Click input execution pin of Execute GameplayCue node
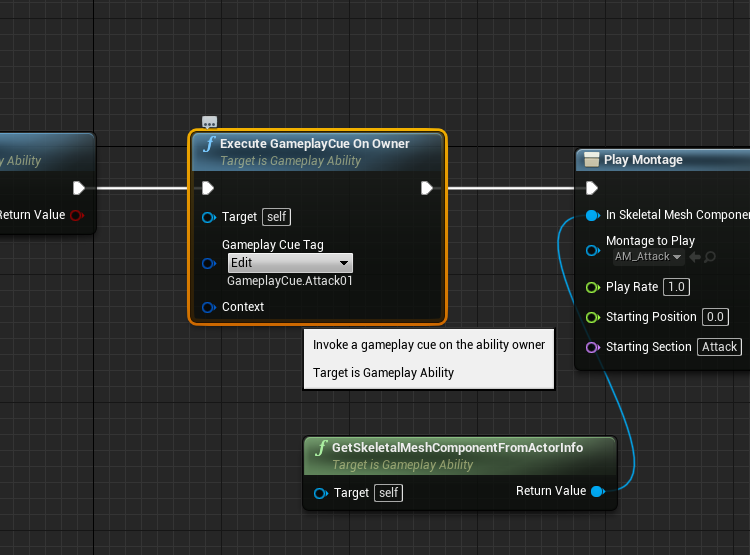 coord(208,188)
